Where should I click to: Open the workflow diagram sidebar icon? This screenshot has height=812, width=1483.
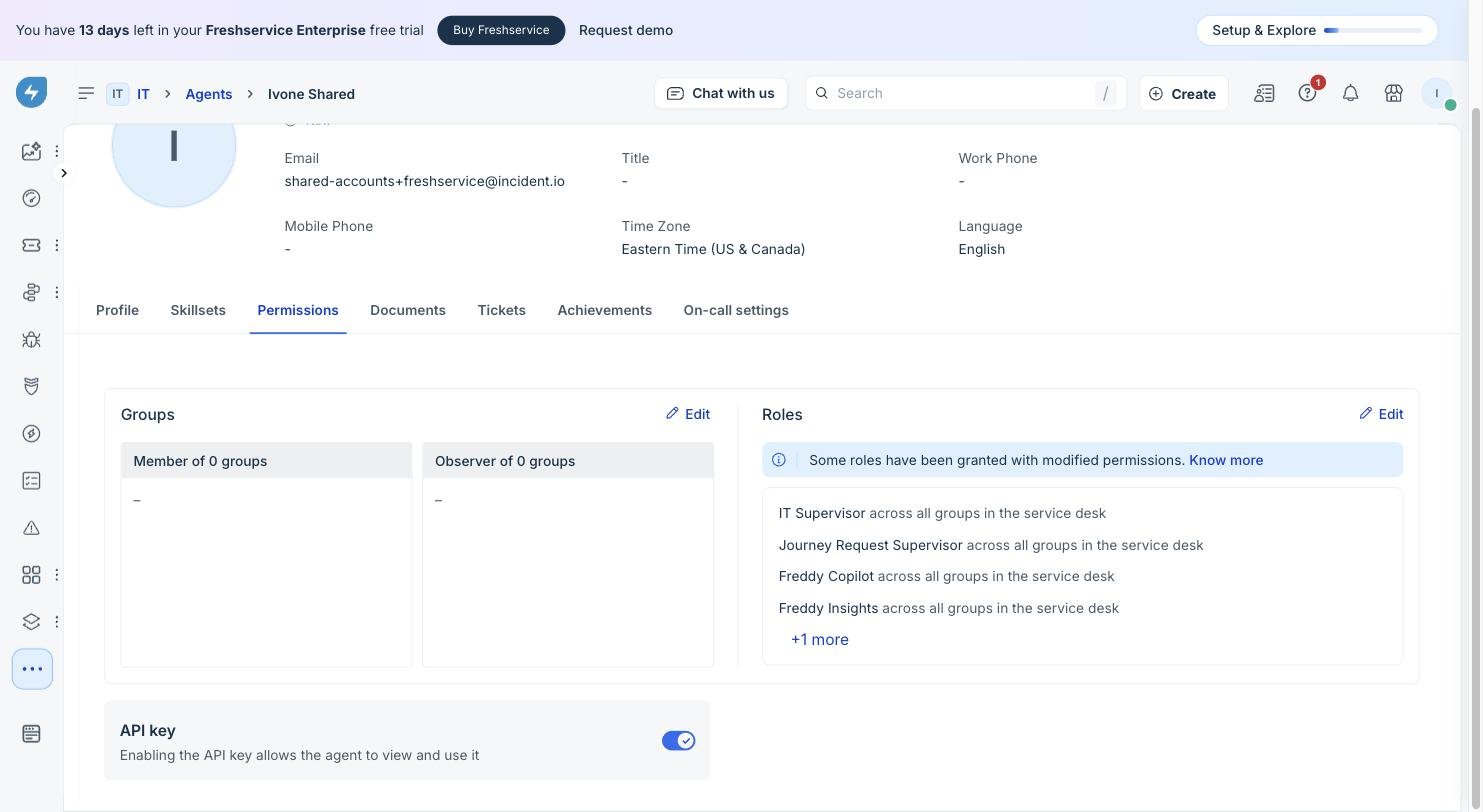[x=31, y=292]
